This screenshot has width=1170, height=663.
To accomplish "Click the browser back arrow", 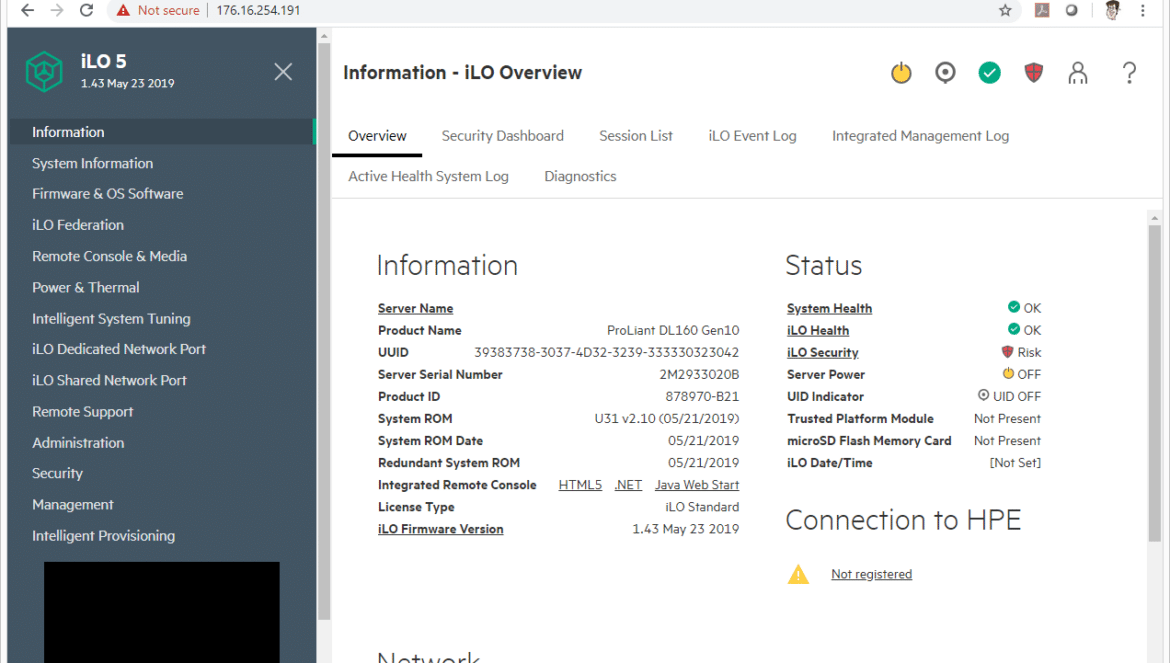I will pyautogui.click(x=28, y=10).
